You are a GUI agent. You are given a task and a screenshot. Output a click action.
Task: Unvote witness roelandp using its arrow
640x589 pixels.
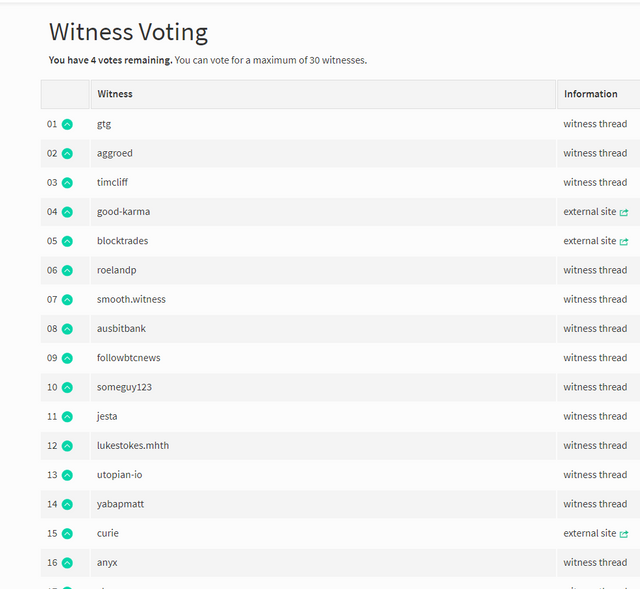tap(67, 270)
